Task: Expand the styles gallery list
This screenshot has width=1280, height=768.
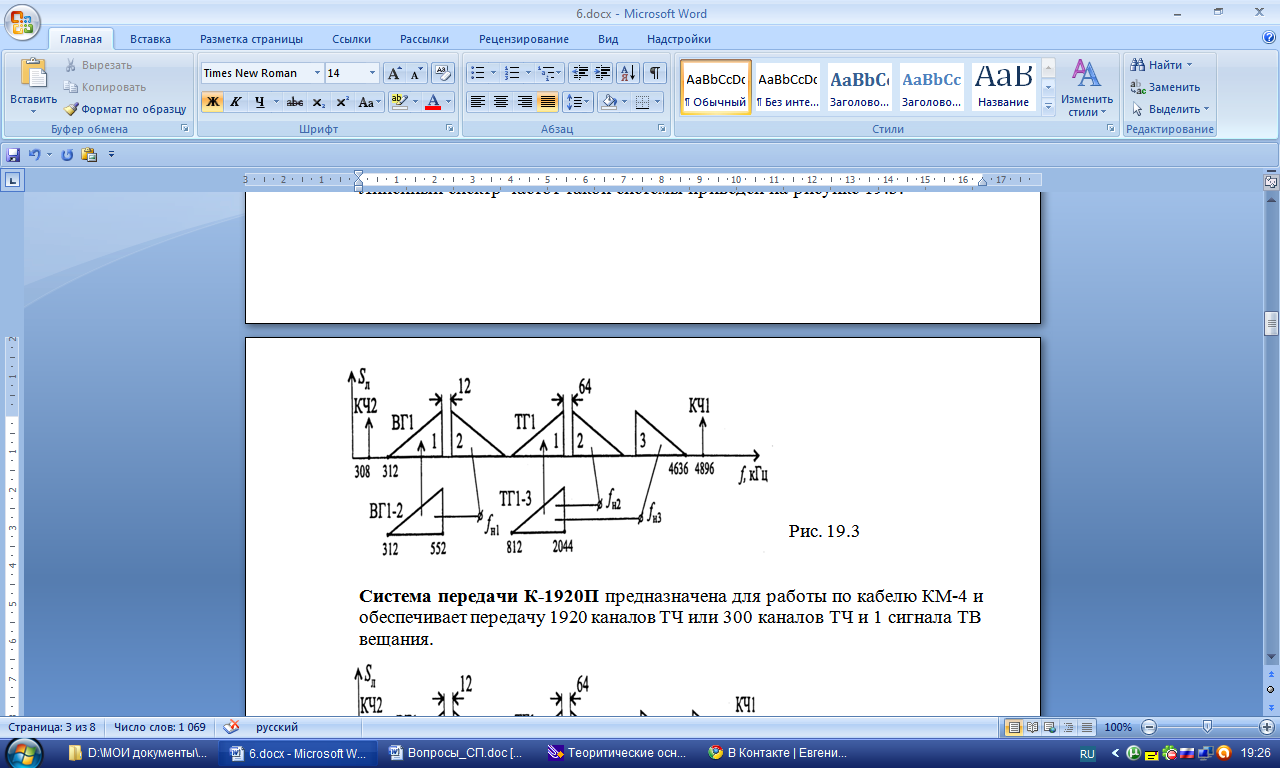Action: click(1049, 105)
